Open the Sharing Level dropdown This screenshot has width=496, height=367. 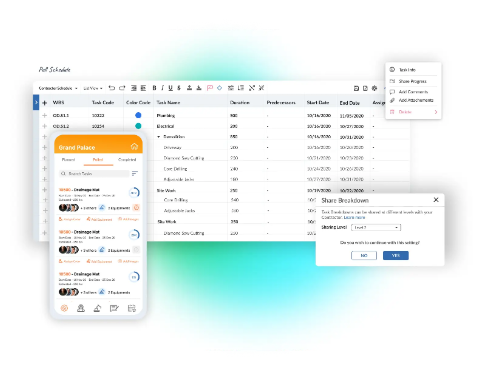pos(376,227)
